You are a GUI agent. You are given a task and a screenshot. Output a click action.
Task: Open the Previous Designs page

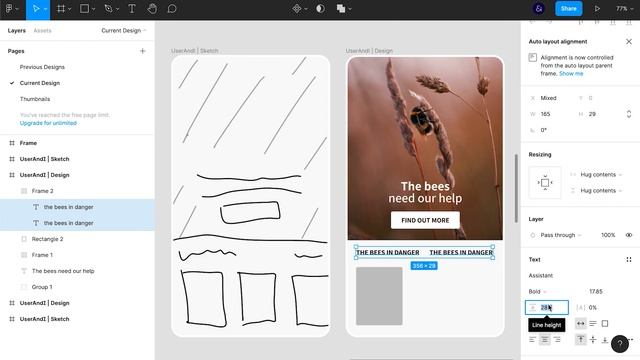[42, 67]
